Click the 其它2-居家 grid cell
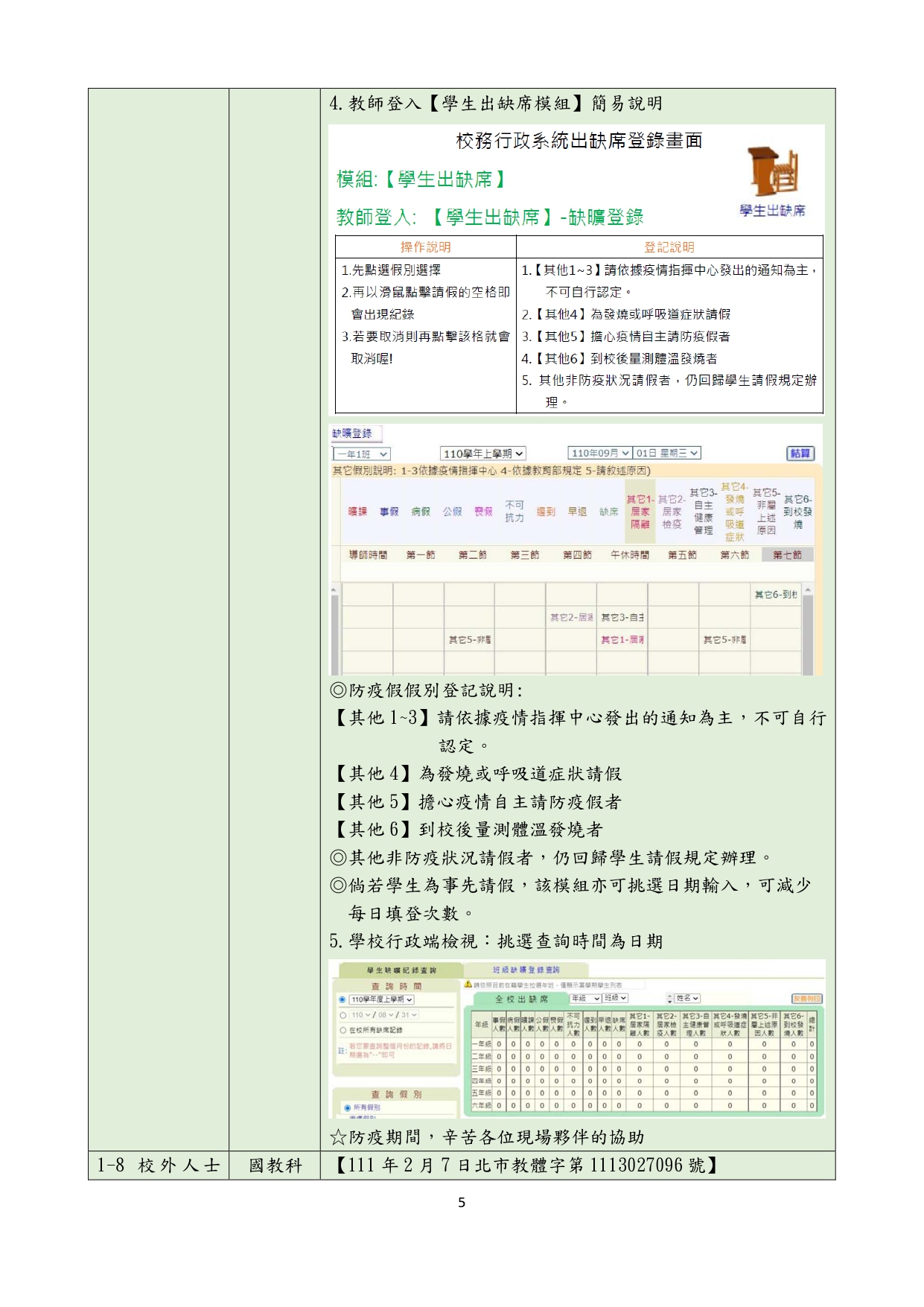This screenshot has width=924, height=1307. pos(571,617)
